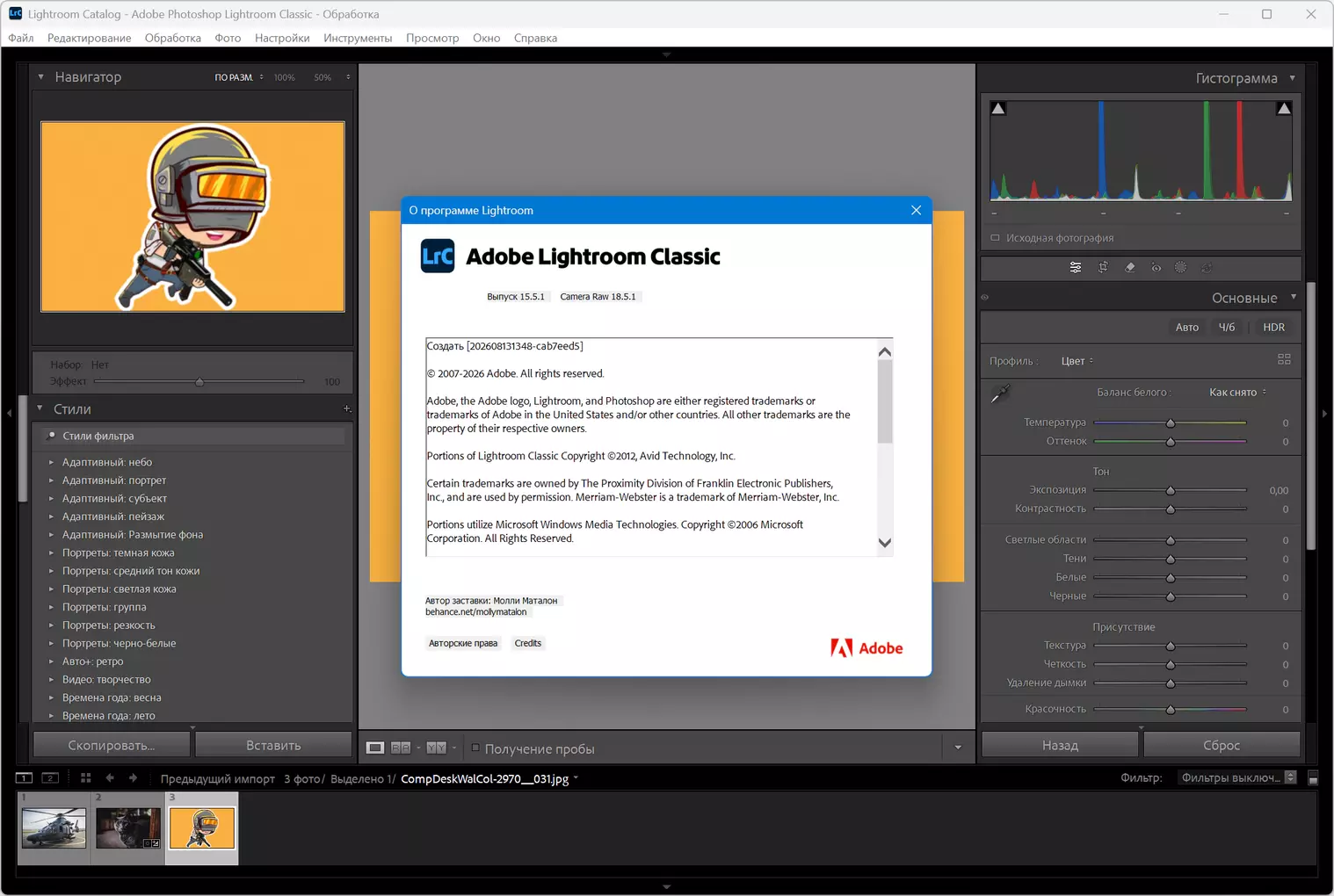The height and width of the screenshot is (896, 1334).
Task: Open the Файл menu
Action: click(x=21, y=38)
